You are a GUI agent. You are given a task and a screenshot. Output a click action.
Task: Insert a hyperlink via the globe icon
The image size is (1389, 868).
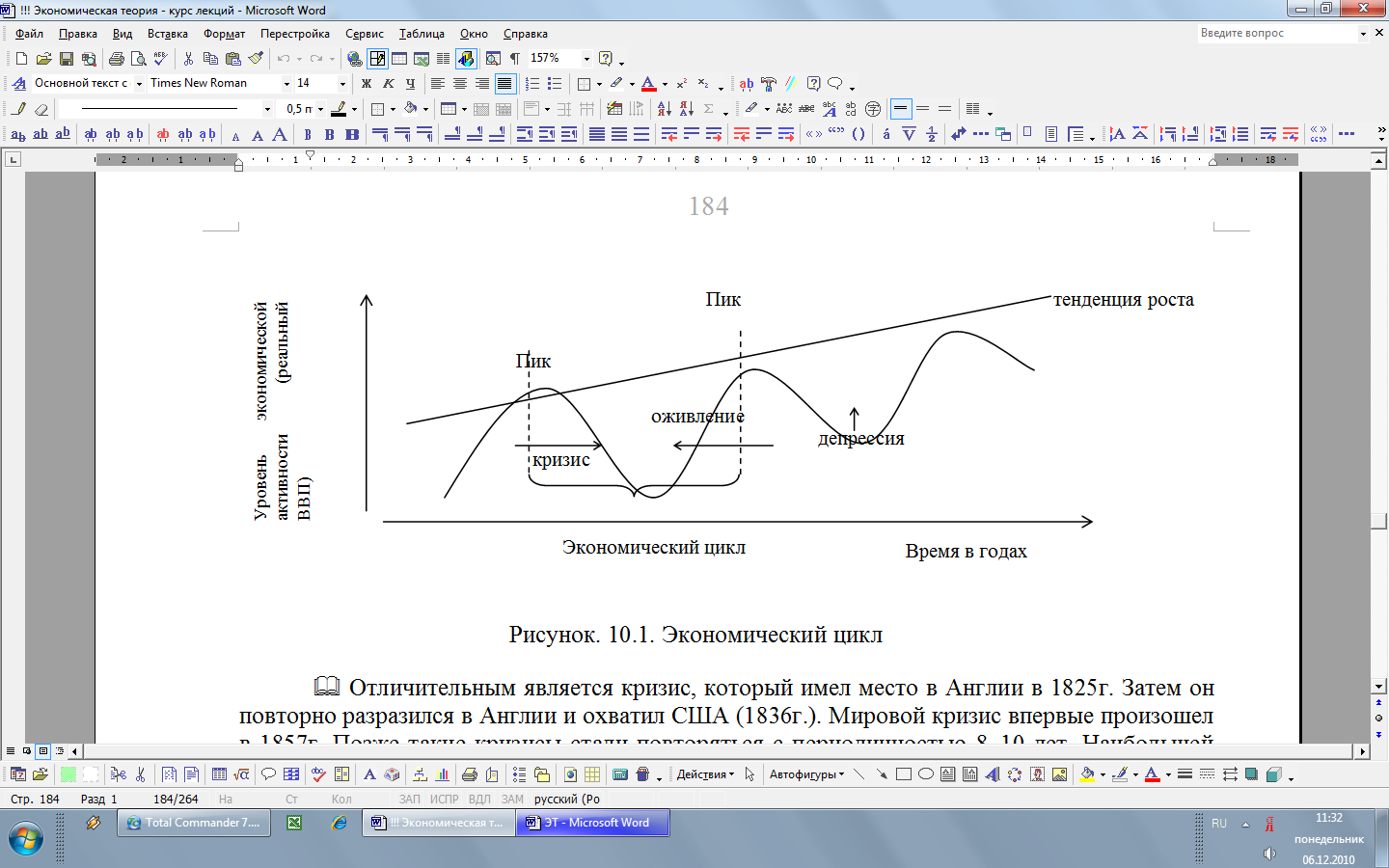[x=355, y=59]
